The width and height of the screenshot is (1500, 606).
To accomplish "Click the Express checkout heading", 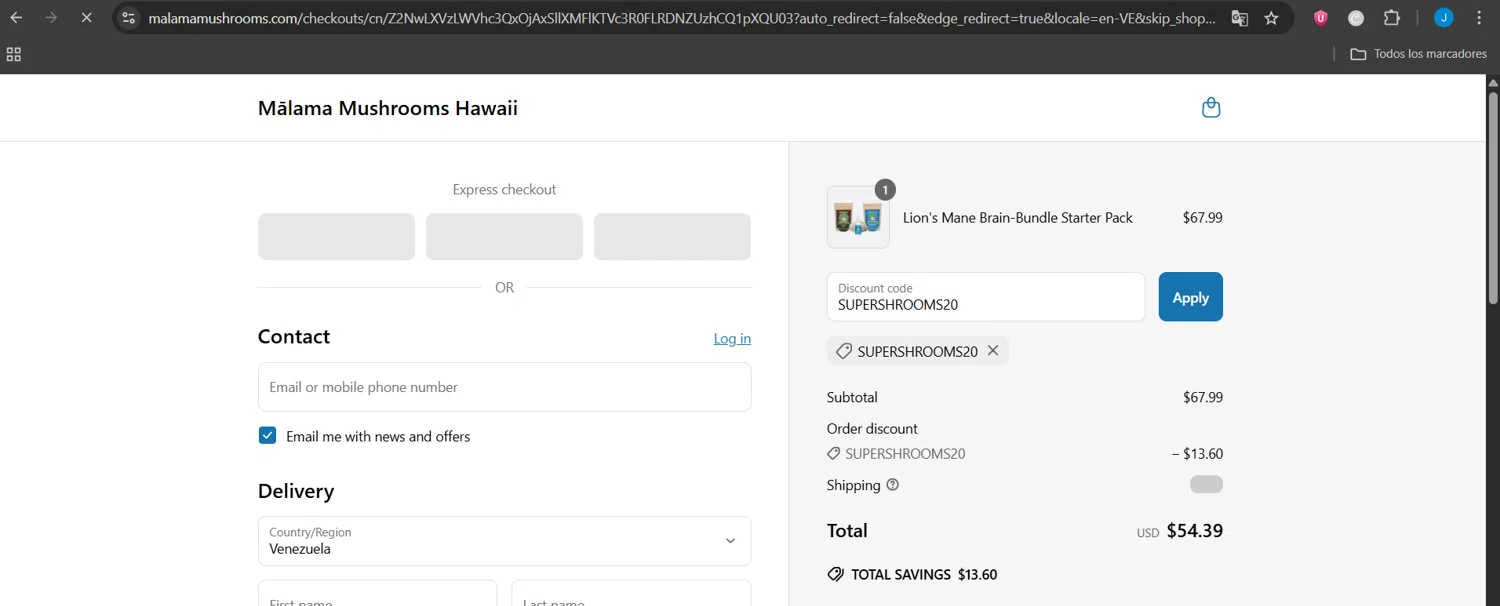I will [504, 189].
